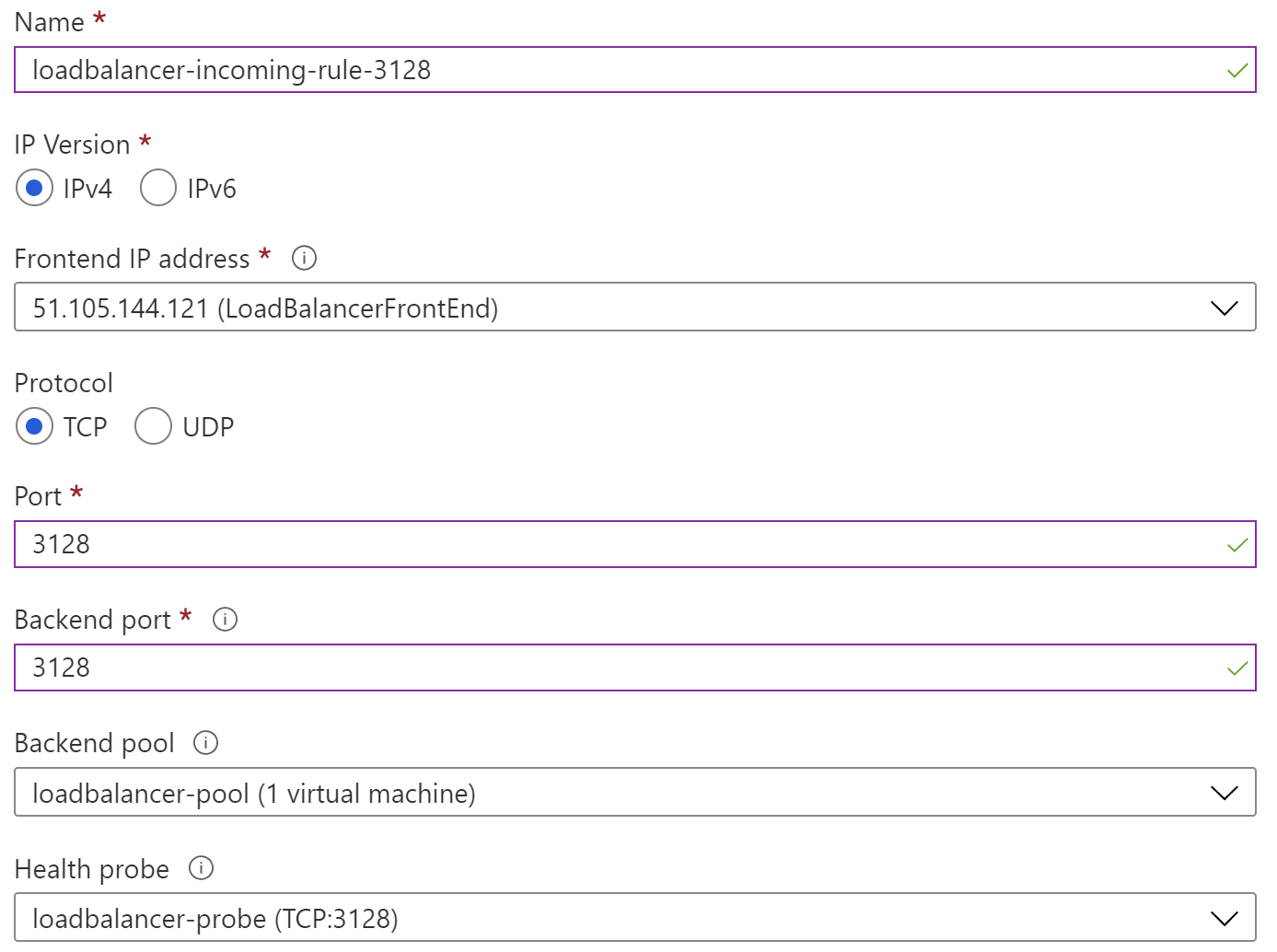View the Backend port info tooltip
Image resolution: width=1277 pixels, height=952 pixels.
224,620
